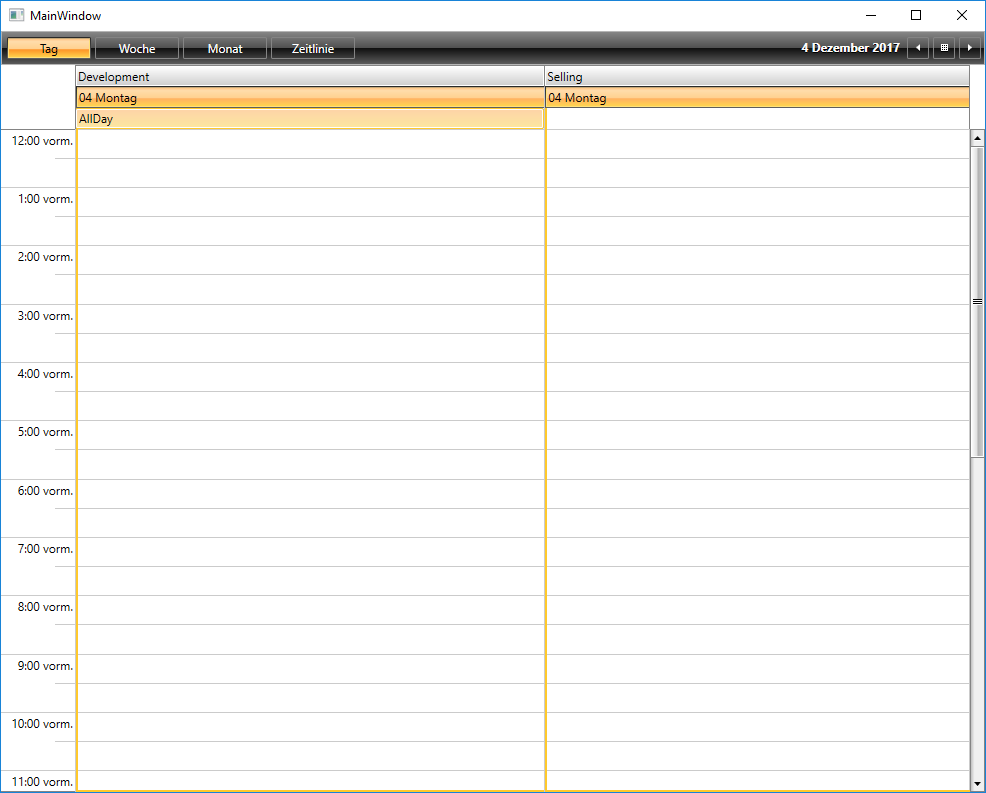This screenshot has width=986, height=793.
Task: Select all-day area under Selling
Action: (x=757, y=119)
